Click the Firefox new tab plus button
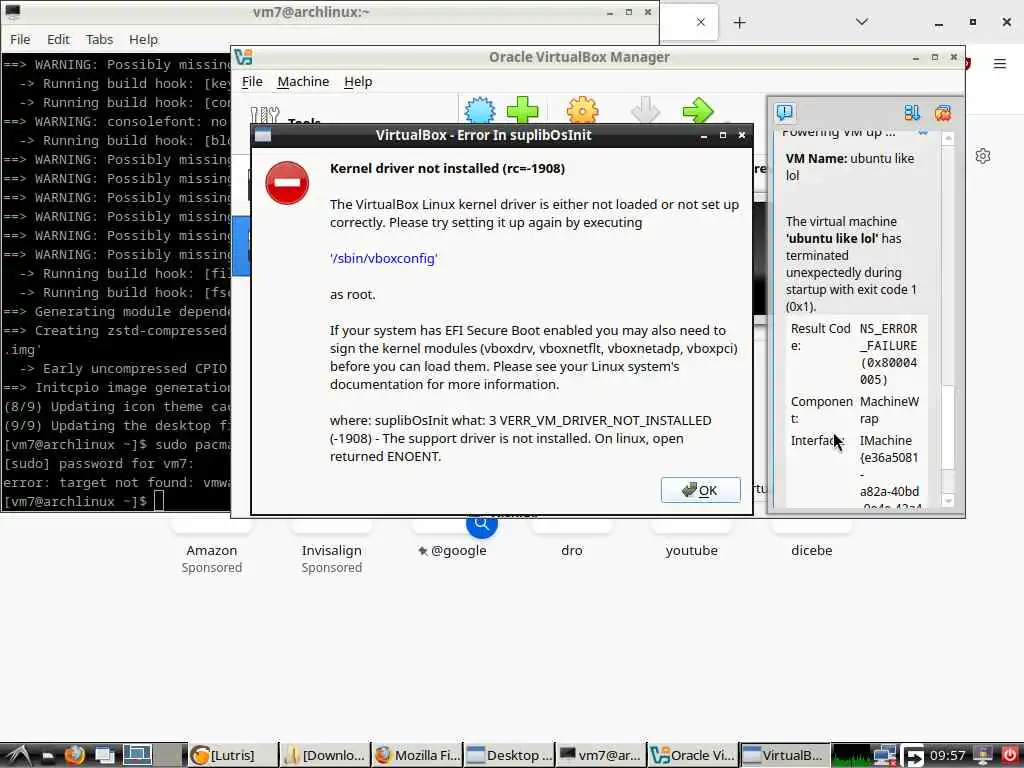 click(739, 23)
